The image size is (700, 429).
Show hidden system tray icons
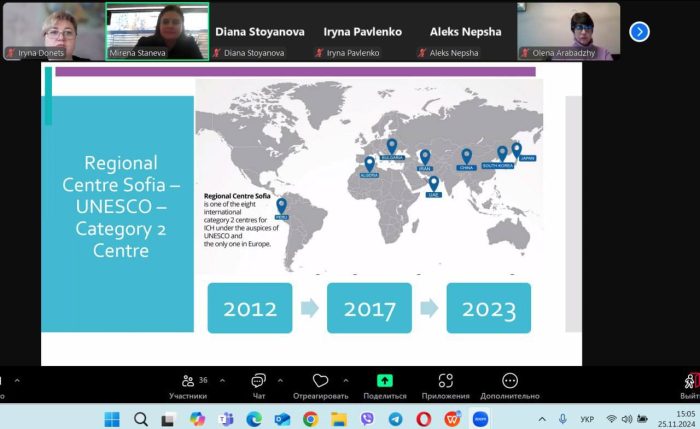tap(543, 419)
